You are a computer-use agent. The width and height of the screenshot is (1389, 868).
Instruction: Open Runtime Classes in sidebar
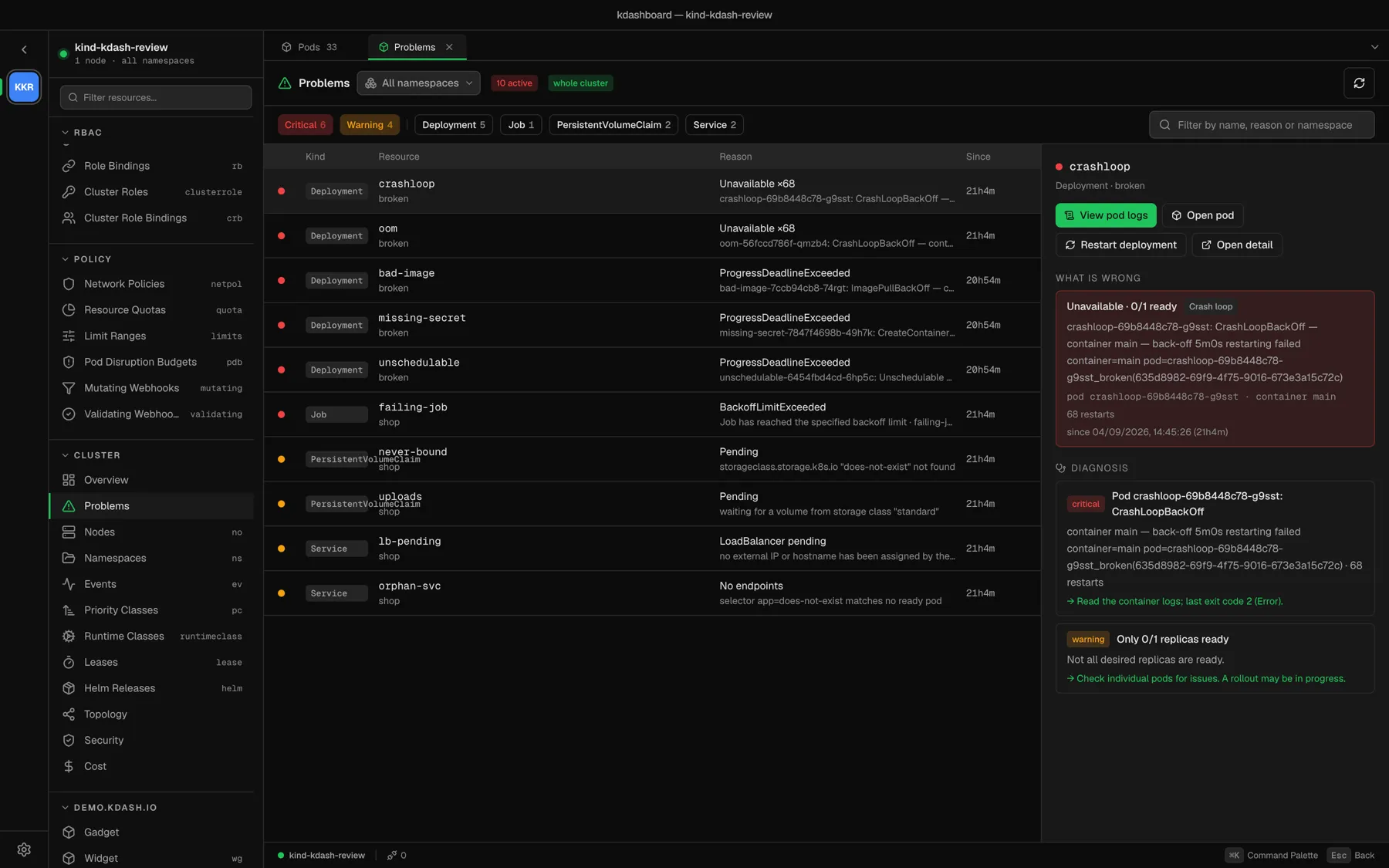(153, 637)
